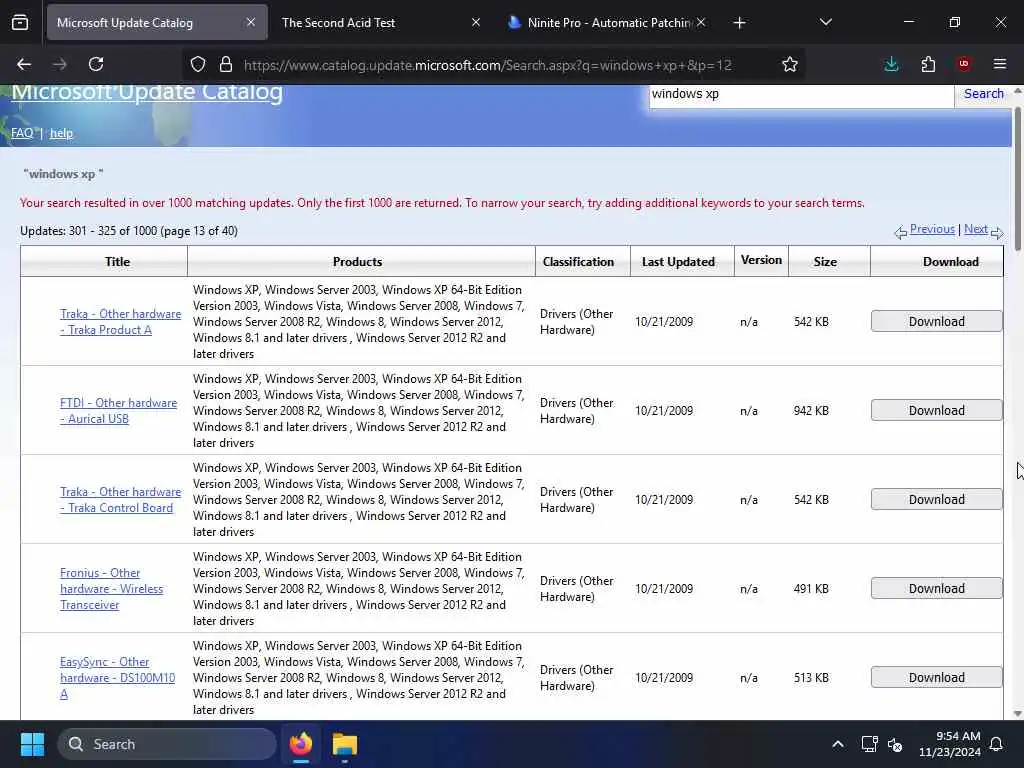Screen dimensions: 1024x768
Task: Open the Firefox downloads panel
Action: tap(891, 64)
